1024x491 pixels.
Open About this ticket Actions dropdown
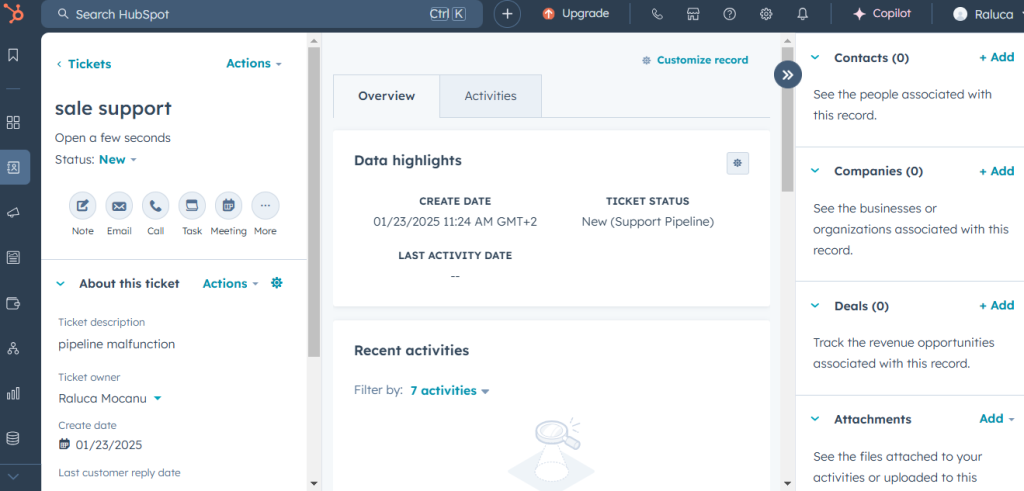[231, 283]
